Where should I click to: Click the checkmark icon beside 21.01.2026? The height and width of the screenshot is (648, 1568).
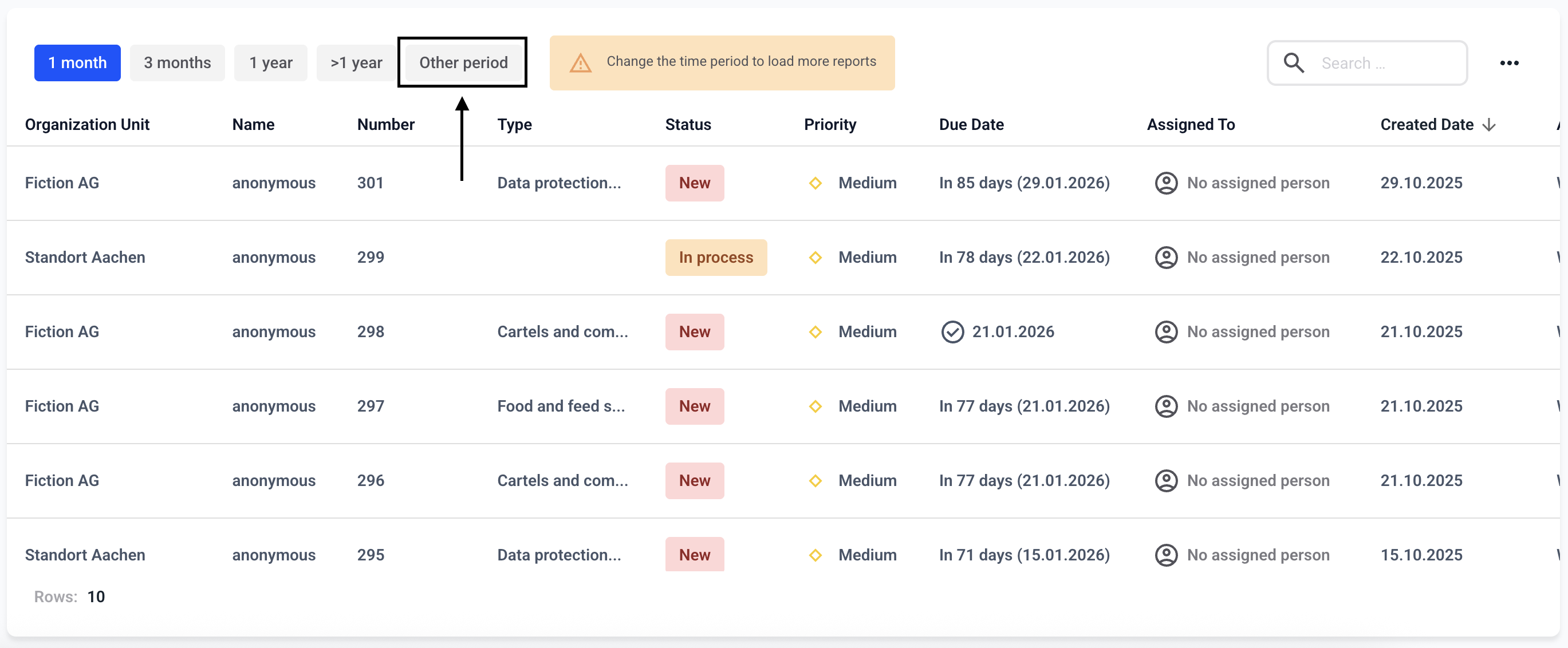coord(952,331)
